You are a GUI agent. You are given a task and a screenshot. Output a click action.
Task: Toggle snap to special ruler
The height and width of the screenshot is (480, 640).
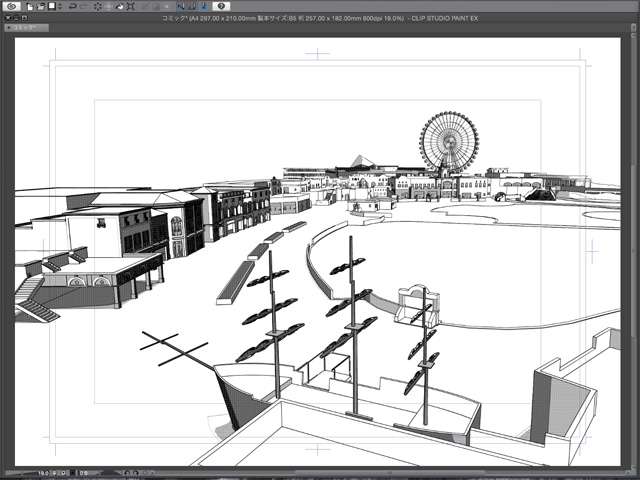coord(192,6)
